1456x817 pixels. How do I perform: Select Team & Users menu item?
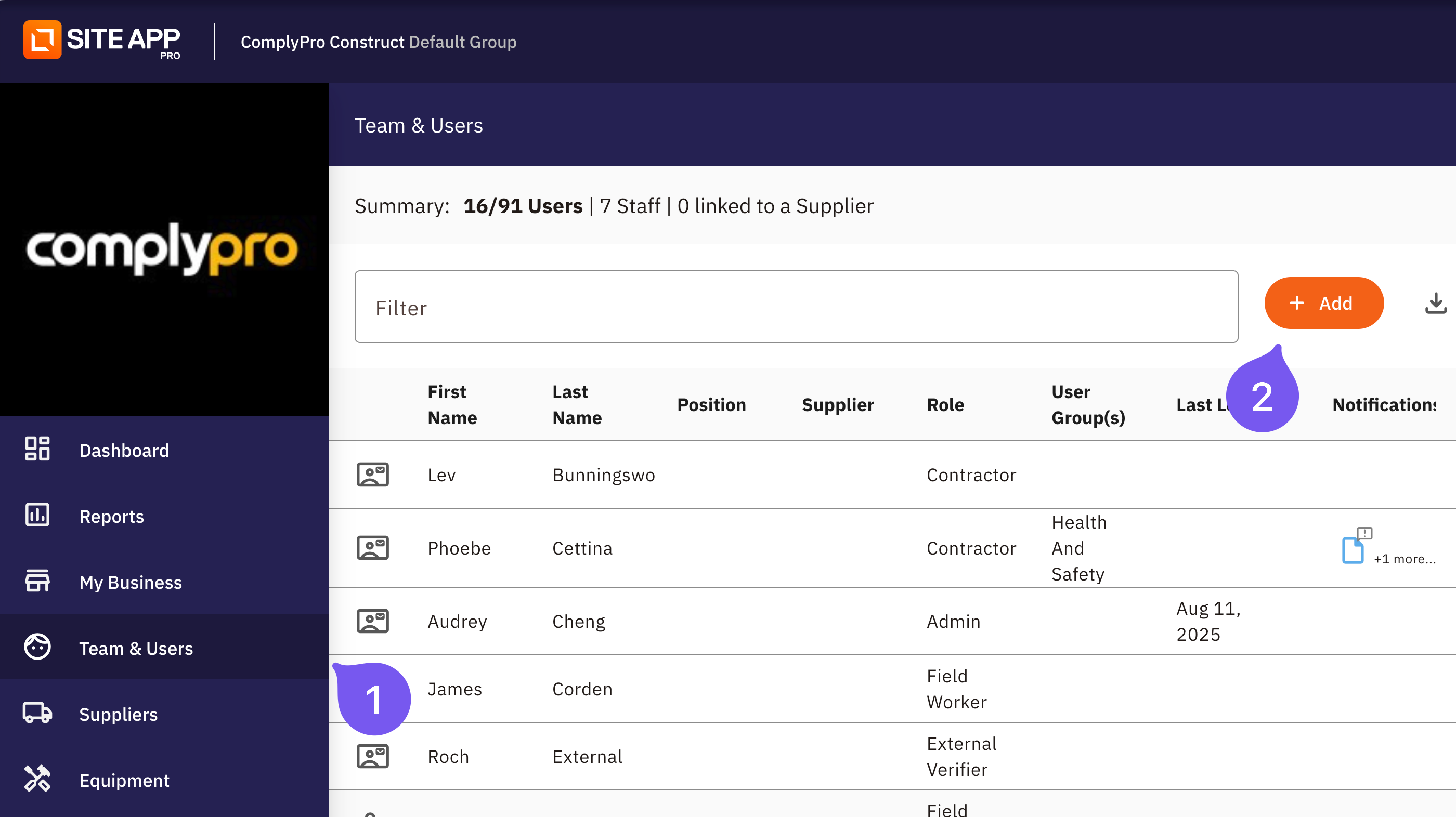point(136,648)
